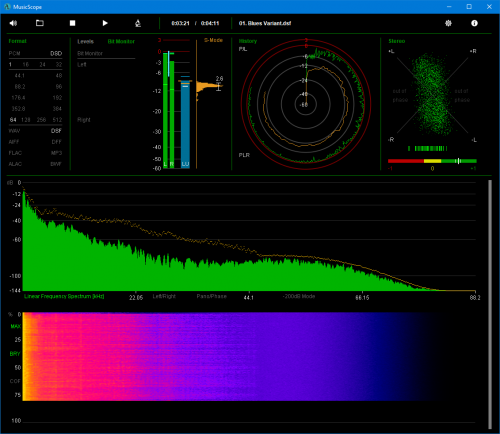Select the MAX spectrogram option
Screen dimensions: 500x434
click(16, 326)
